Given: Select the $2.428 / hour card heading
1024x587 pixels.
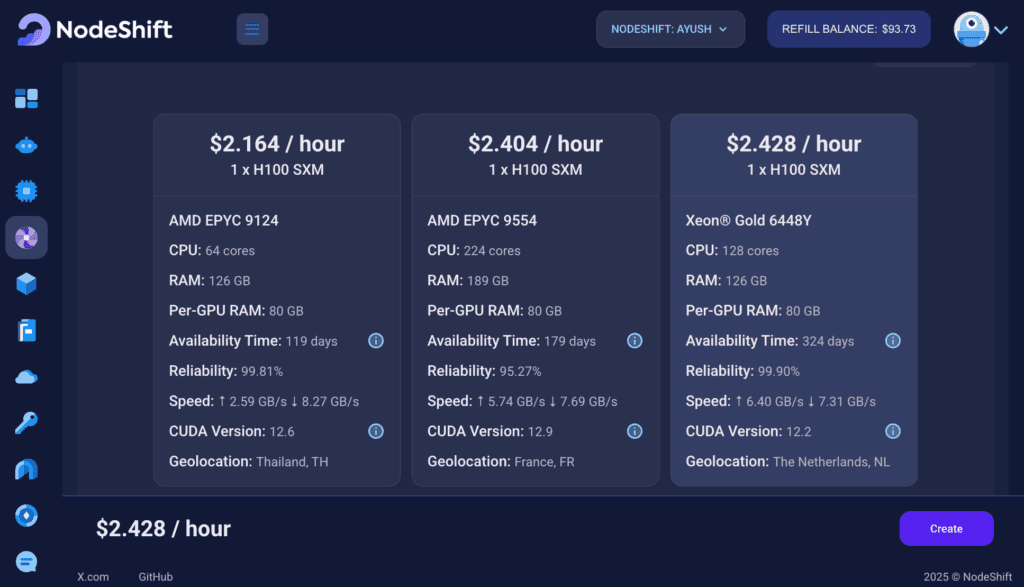Looking at the screenshot, I should [x=794, y=144].
